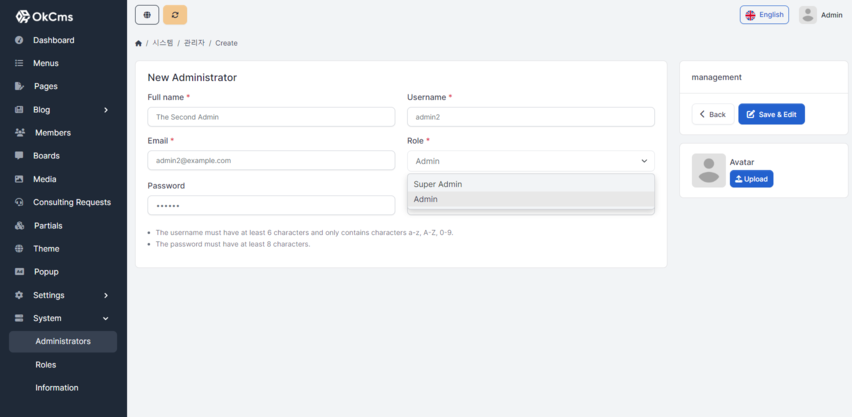
Task: Open Roles in the sidebar
Action: 46,365
